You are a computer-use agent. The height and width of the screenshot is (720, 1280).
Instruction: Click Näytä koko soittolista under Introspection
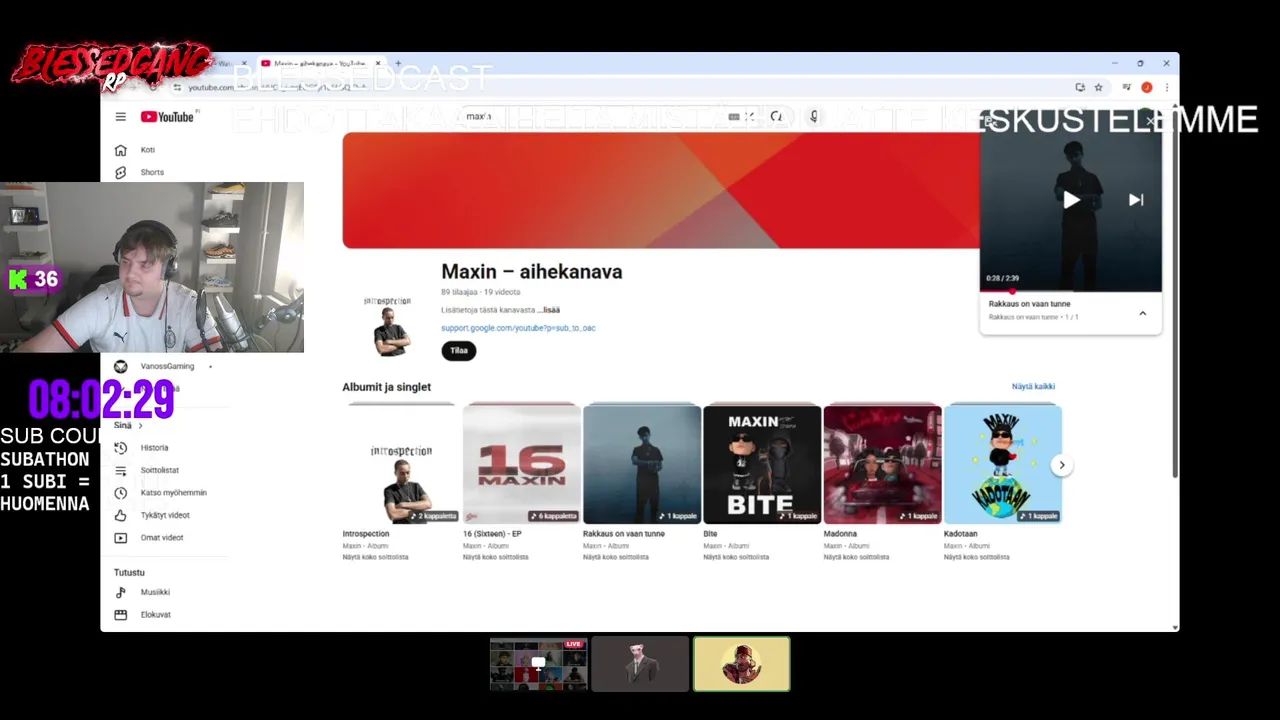click(x=376, y=557)
